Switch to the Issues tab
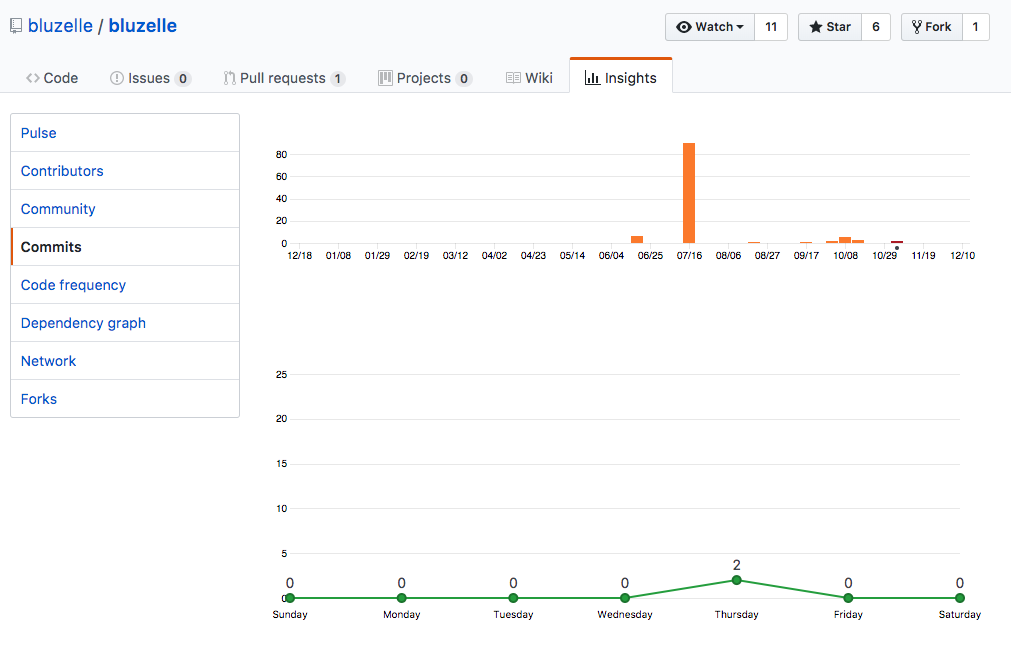The width and height of the screenshot is (1011, 650). (x=150, y=78)
